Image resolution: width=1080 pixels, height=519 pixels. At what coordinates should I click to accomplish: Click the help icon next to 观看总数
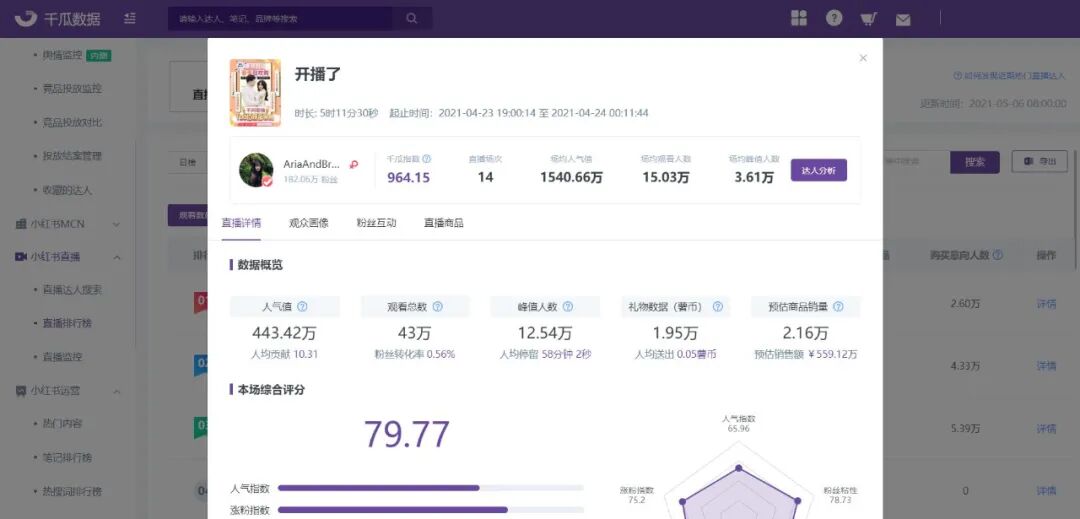click(x=437, y=307)
